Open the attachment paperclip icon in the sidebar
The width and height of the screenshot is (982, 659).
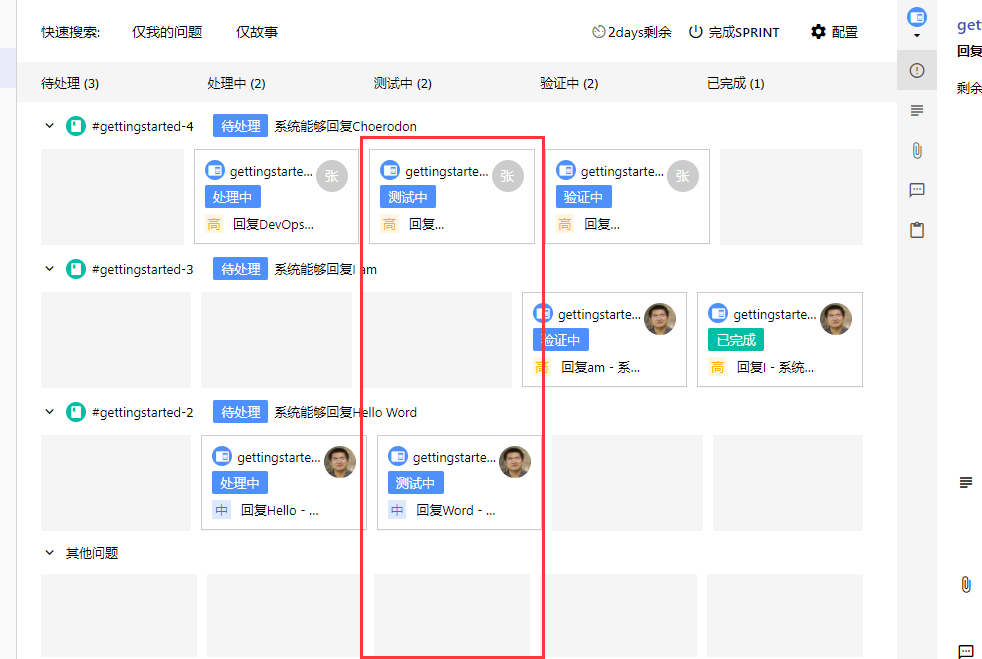click(917, 150)
